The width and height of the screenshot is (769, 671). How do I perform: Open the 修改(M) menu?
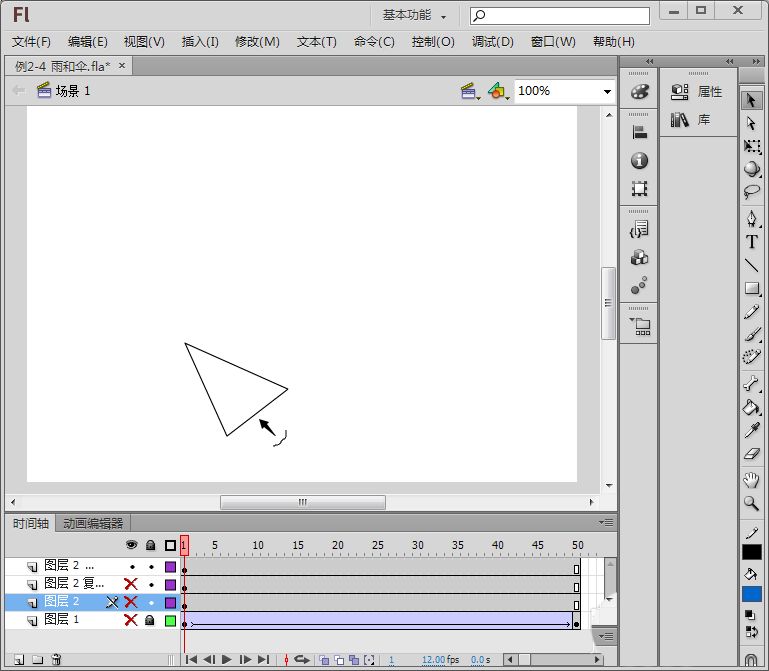tap(257, 42)
